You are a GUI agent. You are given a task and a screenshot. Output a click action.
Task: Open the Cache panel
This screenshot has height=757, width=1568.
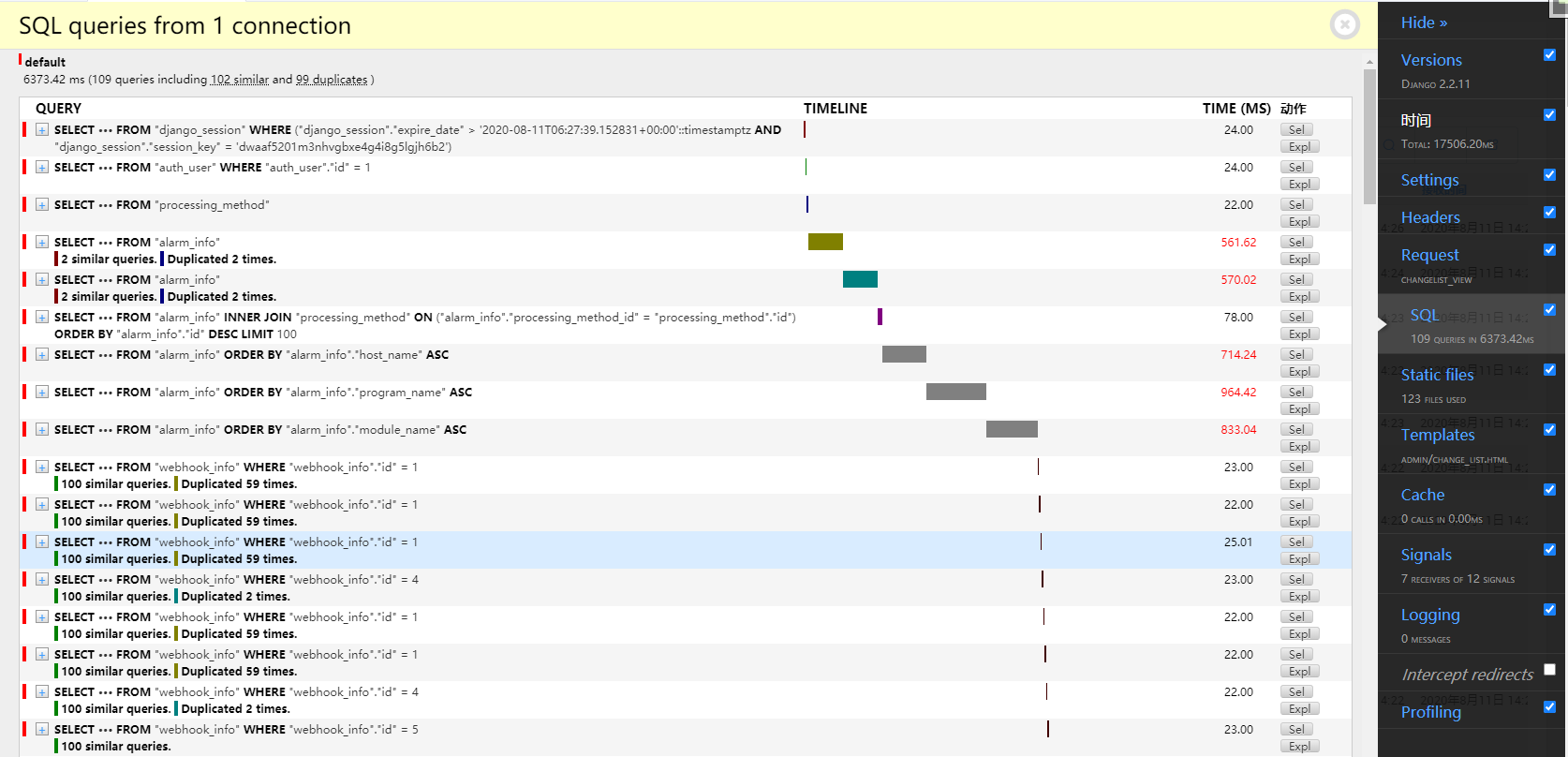click(1423, 495)
